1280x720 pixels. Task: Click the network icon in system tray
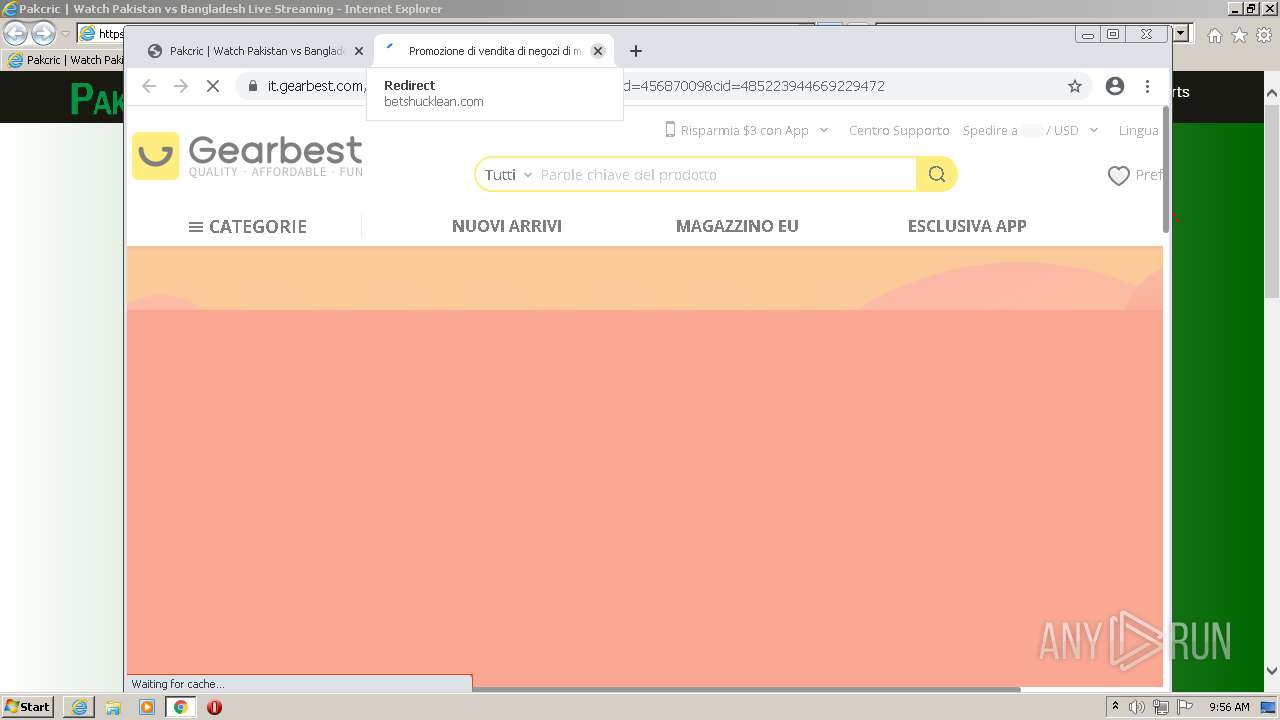(x=1161, y=707)
